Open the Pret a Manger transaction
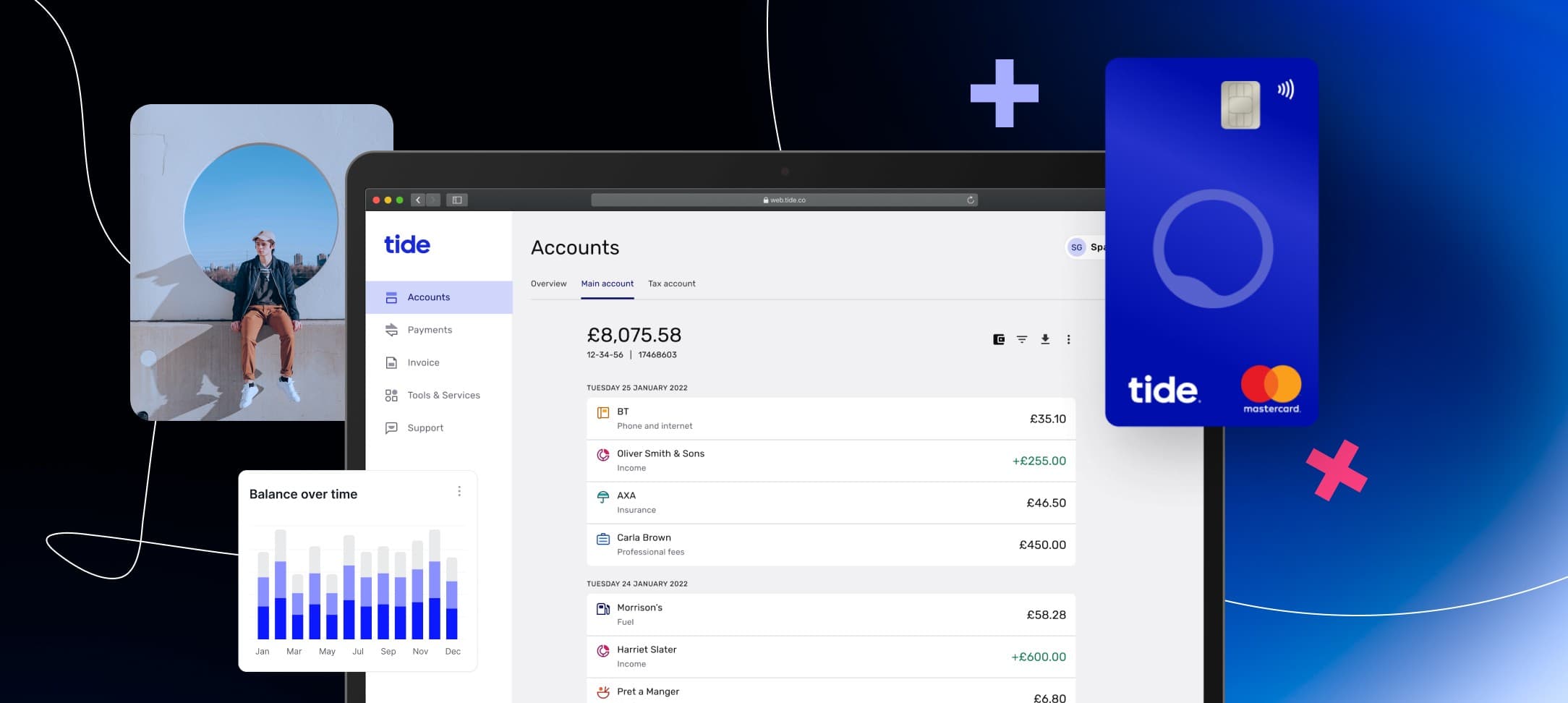Image resolution: width=1568 pixels, height=703 pixels. pos(831,691)
